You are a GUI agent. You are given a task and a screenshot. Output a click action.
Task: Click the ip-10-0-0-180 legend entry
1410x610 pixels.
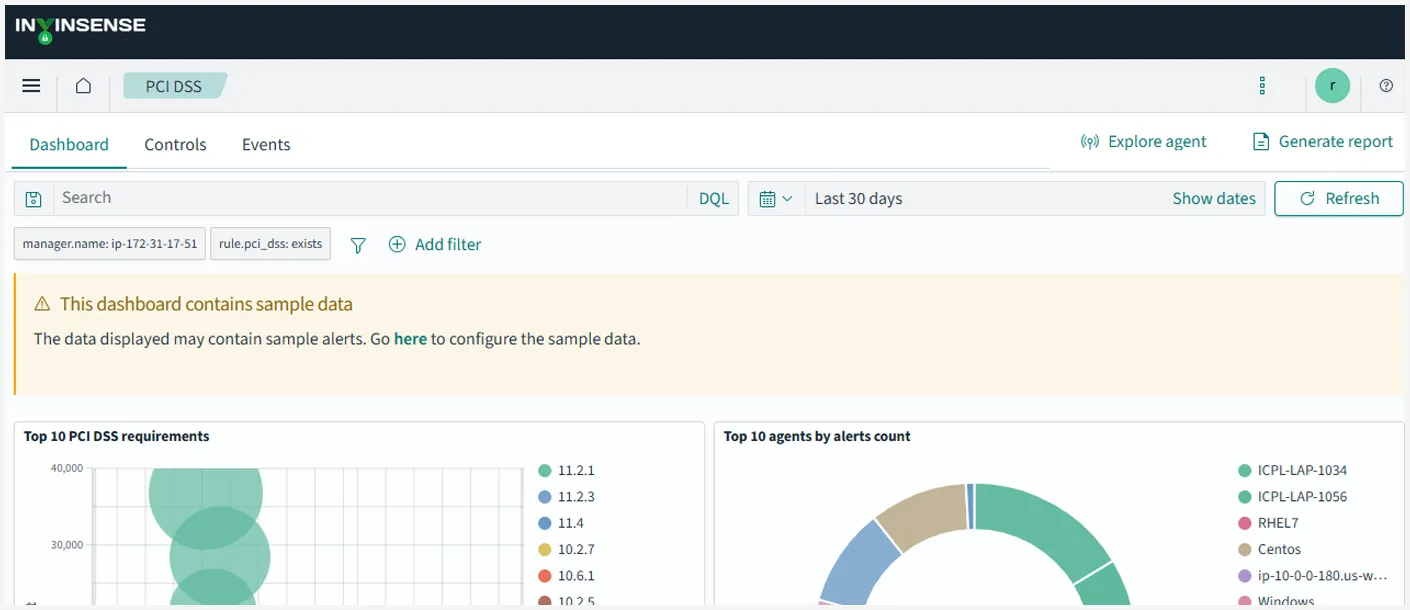point(1313,576)
